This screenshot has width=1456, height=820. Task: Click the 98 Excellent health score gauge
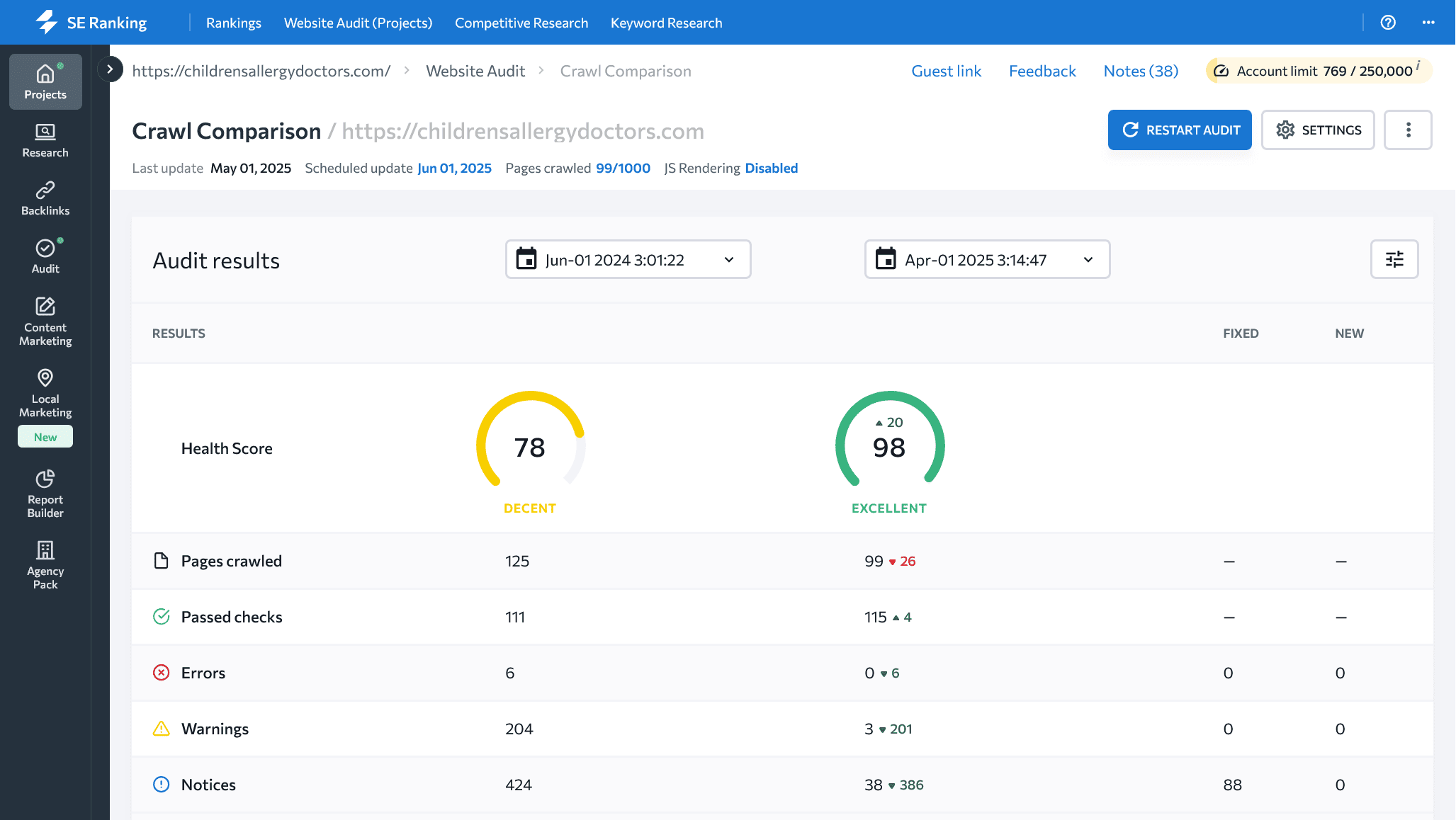889,446
